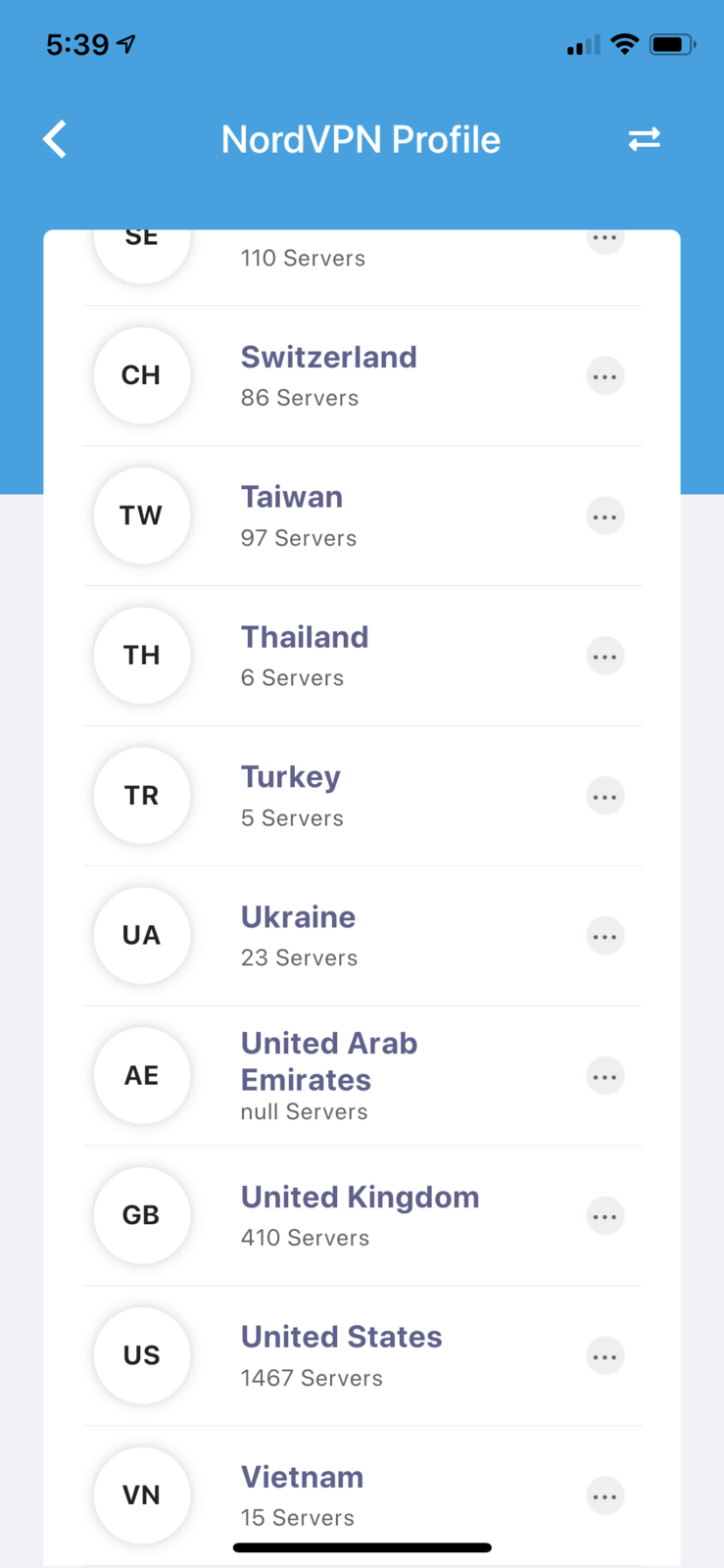
Task: Tap the back arrow in header
Action: [56, 139]
